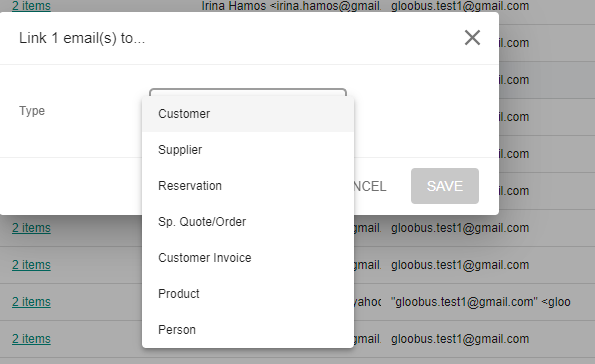
Task: Select the quoted "gloobus.test1@gmail.com" recipient cell
Action: [x=481, y=302]
